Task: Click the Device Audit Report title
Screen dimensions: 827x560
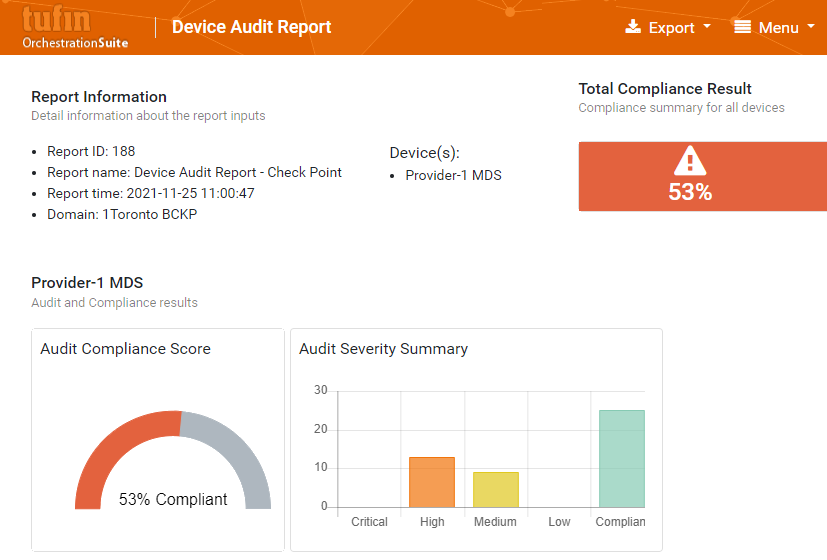Action: pyautogui.click(x=251, y=27)
